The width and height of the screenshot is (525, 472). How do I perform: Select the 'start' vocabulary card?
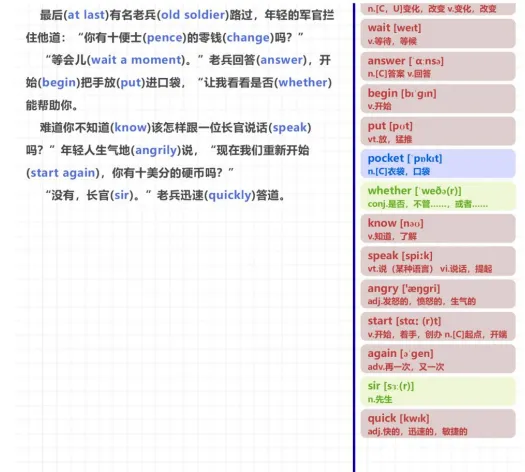point(438,326)
